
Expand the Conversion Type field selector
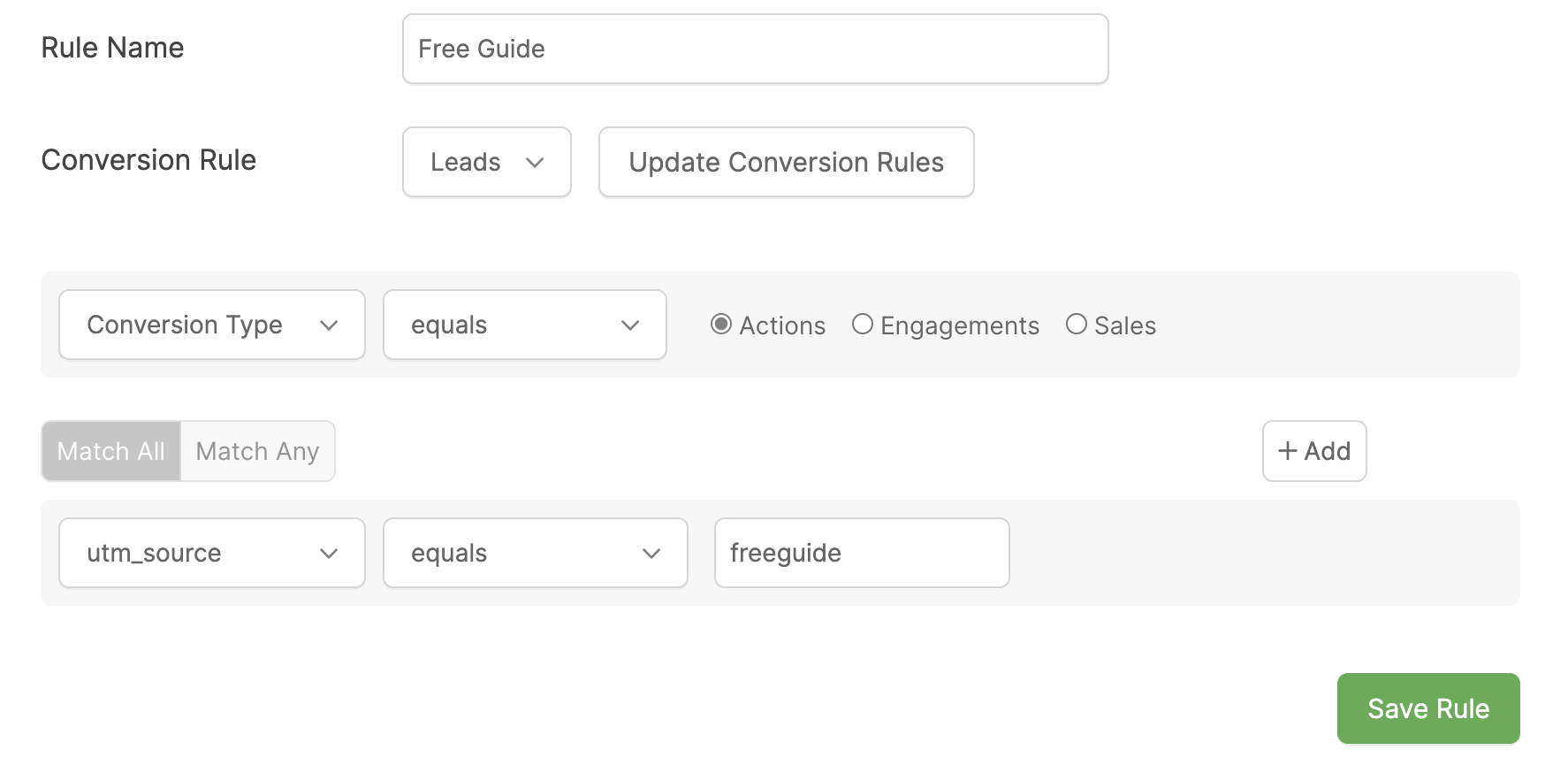pyautogui.click(x=211, y=325)
